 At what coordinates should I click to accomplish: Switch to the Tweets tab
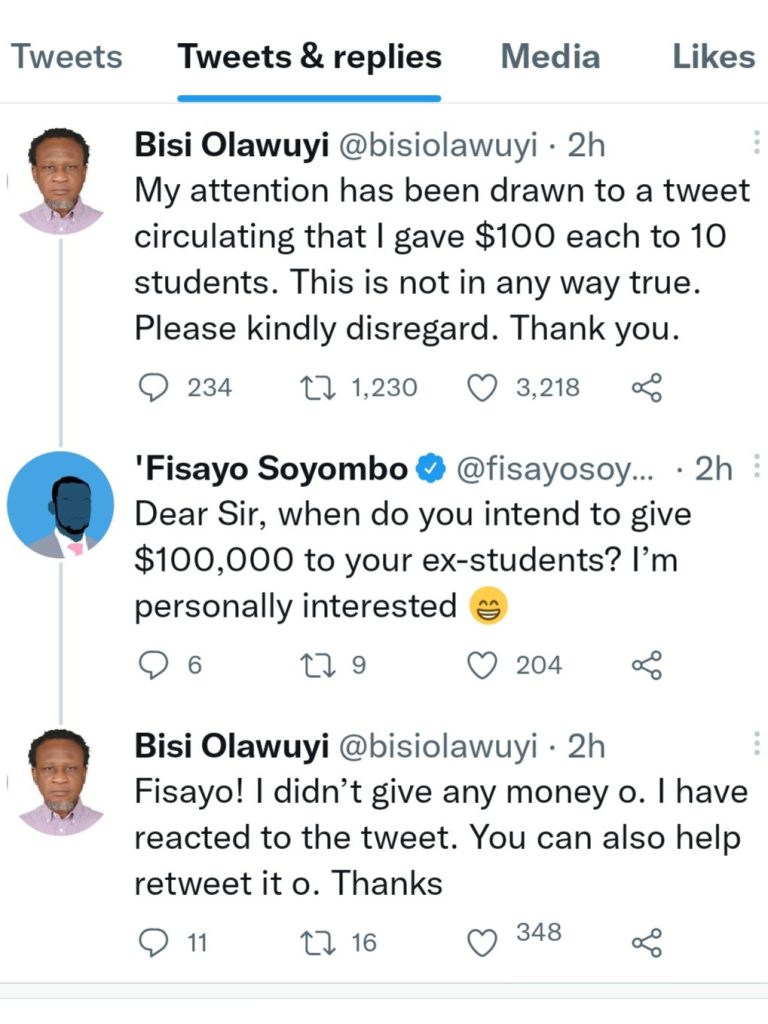pyautogui.click(x=66, y=56)
